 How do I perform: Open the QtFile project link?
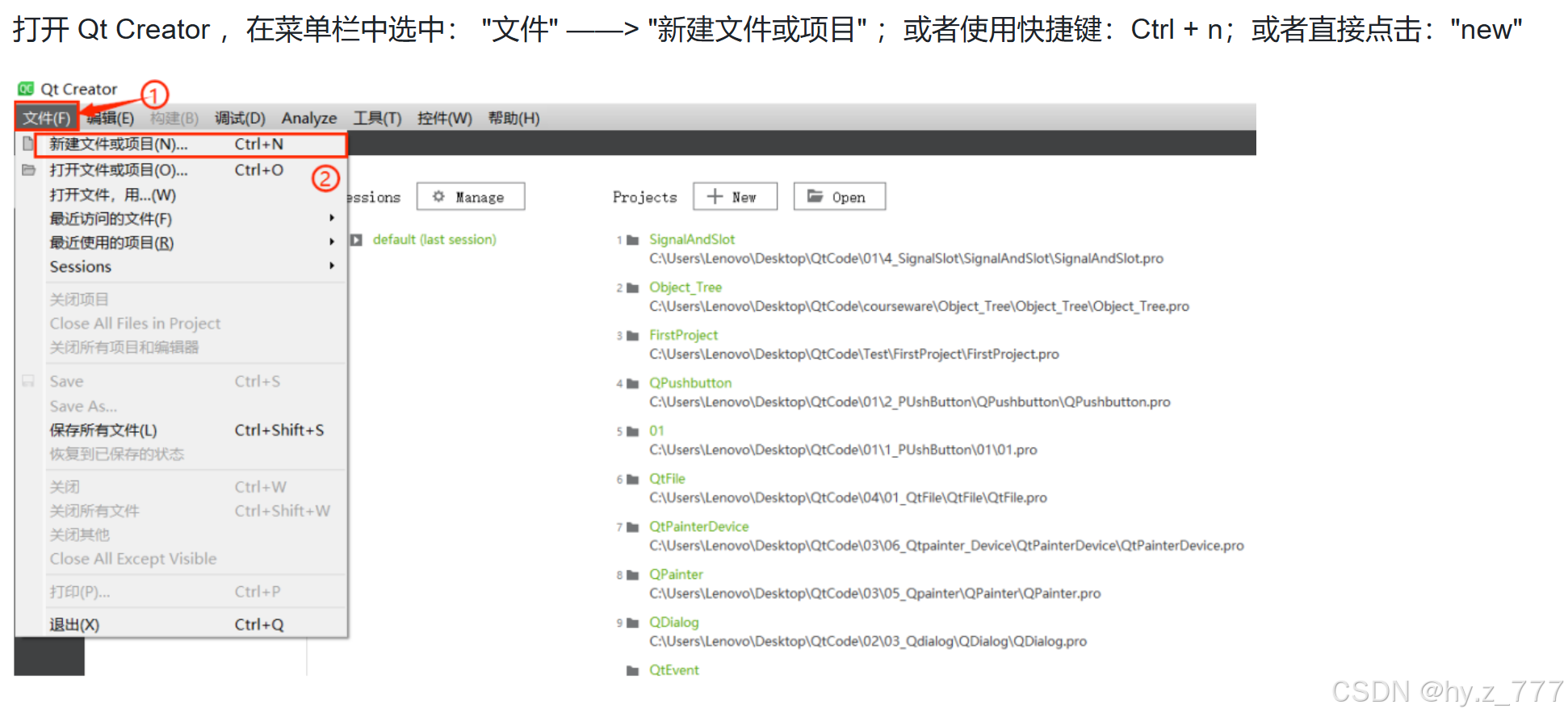click(x=667, y=478)
